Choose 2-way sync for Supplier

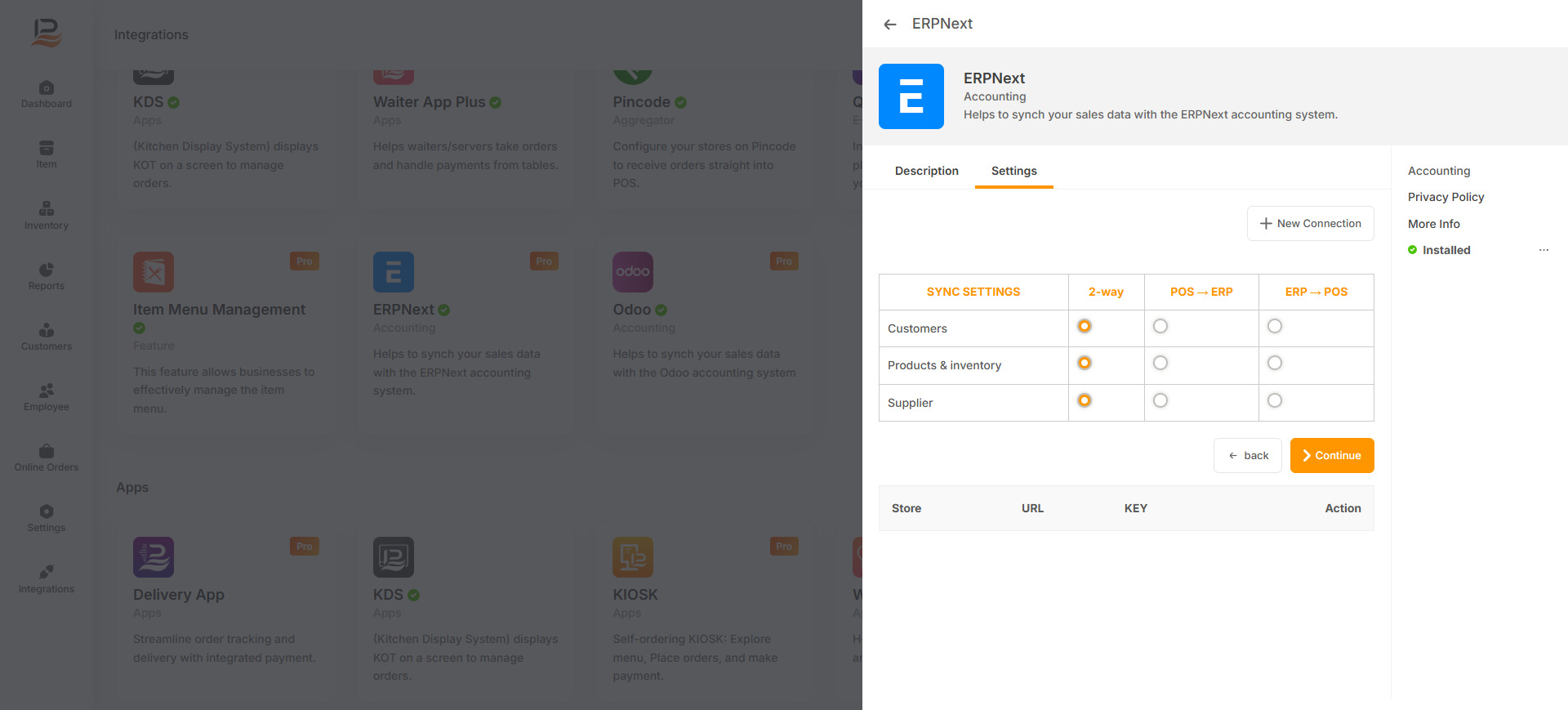pos(1084,400)
